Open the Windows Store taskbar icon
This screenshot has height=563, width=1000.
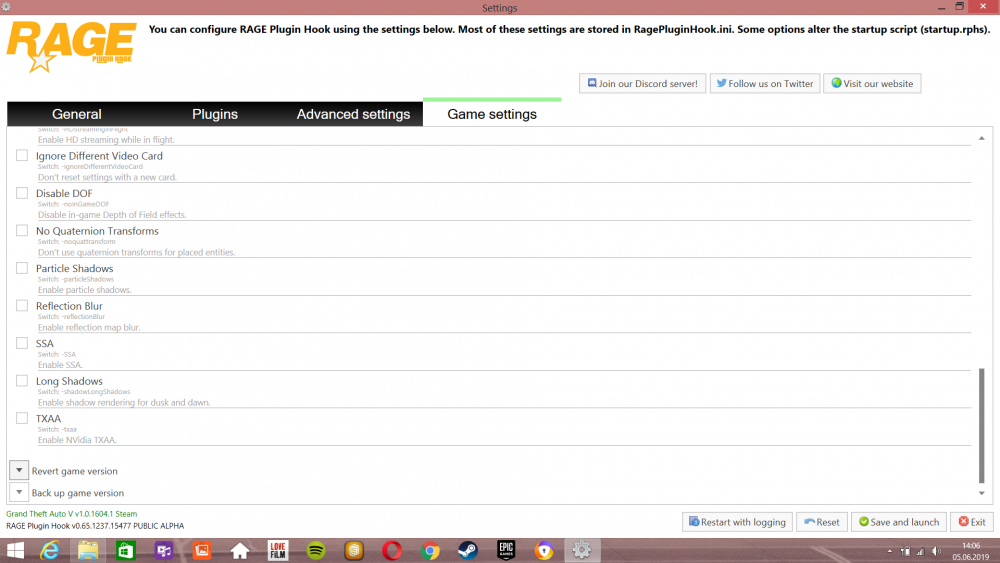[126, 550]
